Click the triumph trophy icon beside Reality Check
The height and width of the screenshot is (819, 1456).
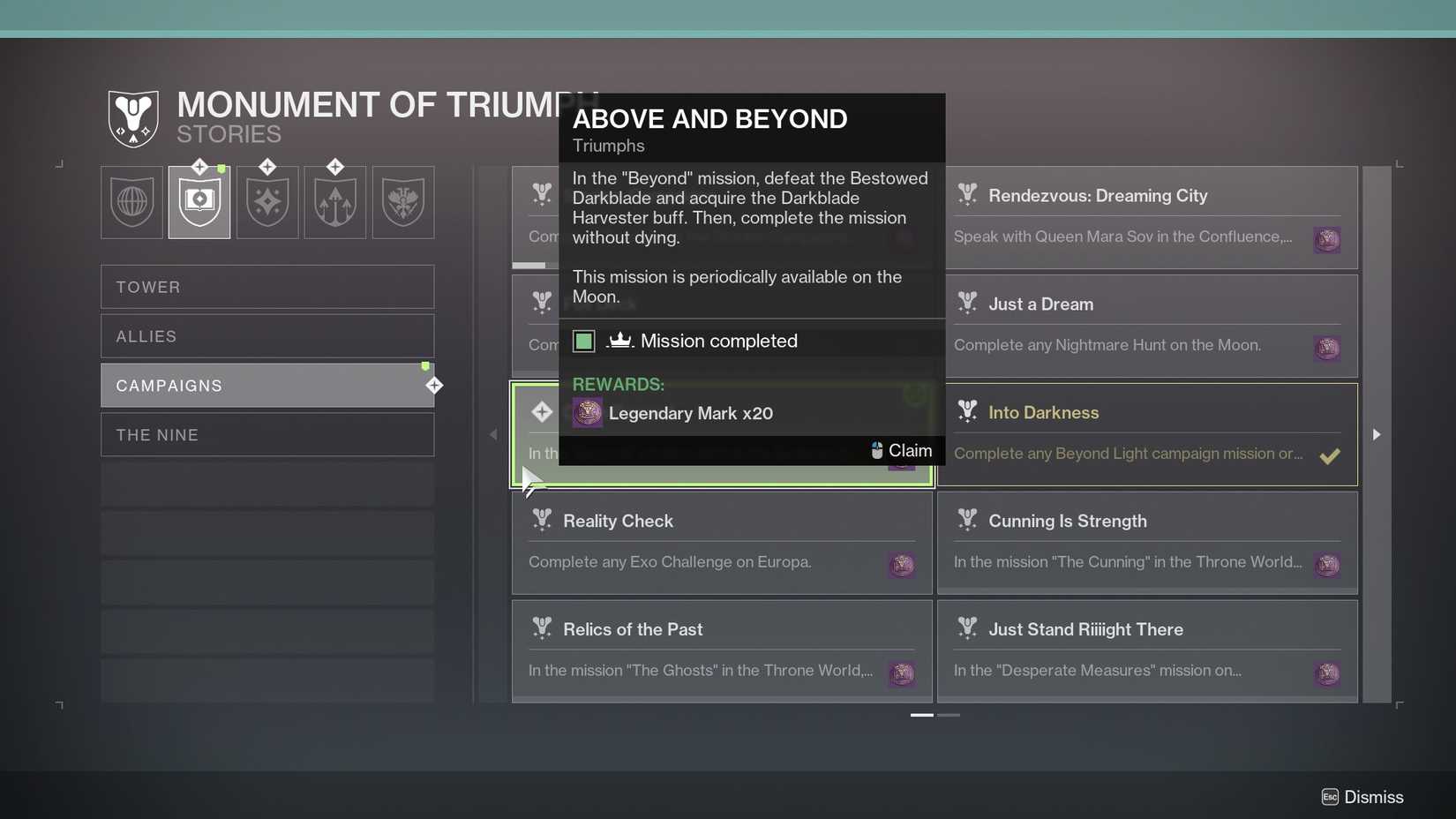542,520
